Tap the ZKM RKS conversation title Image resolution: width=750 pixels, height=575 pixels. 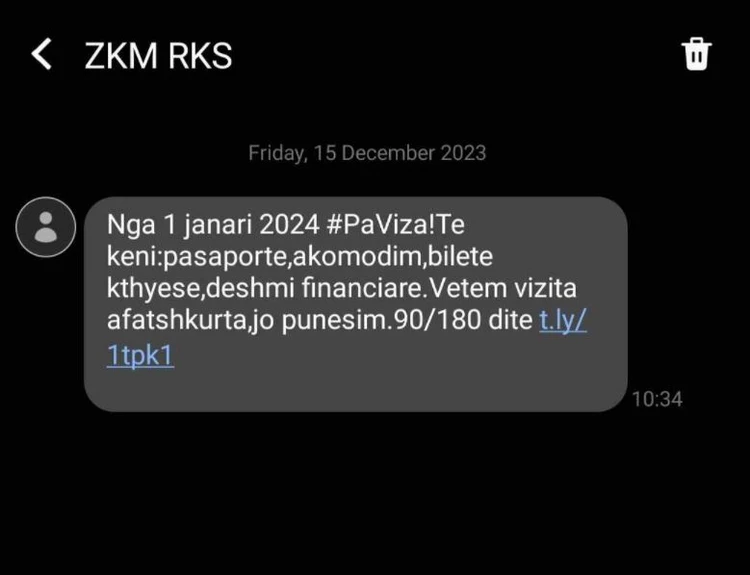coord(158,56)
